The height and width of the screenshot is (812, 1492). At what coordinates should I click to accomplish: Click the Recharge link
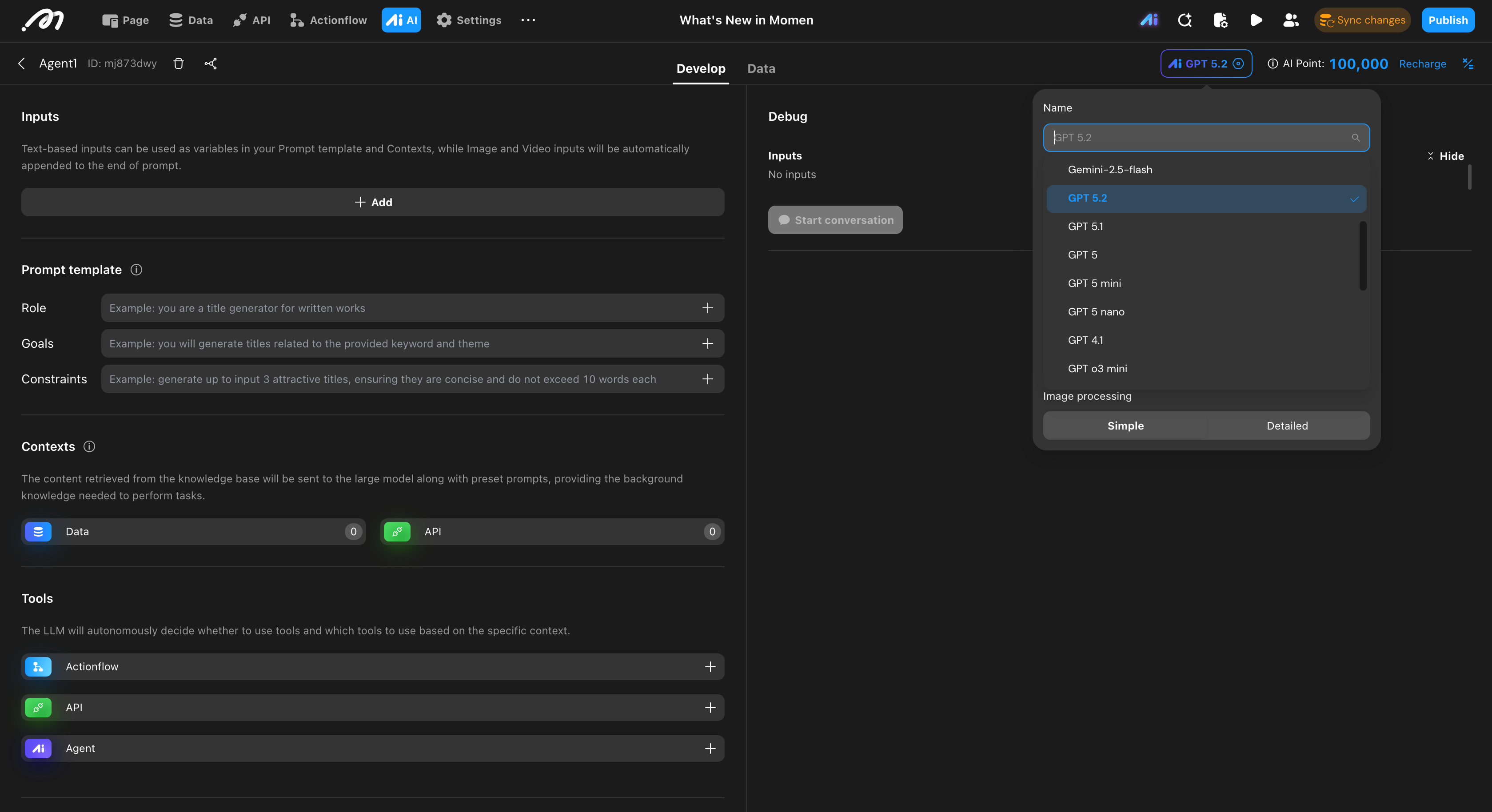coord(1422,64)
